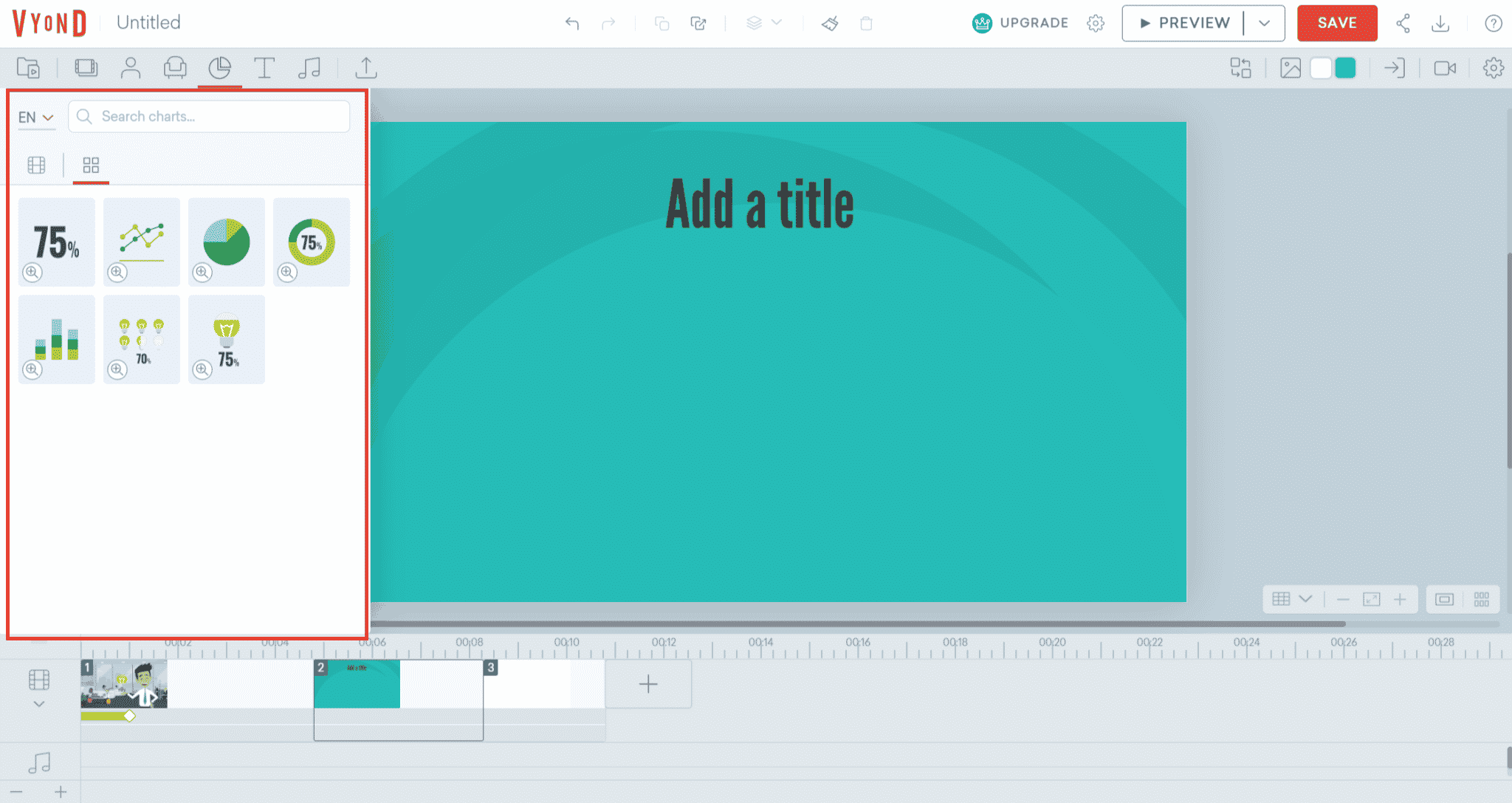Switch to the grid view tab in charts panel
Screen dimensions: 1512x803
[91, 165]
